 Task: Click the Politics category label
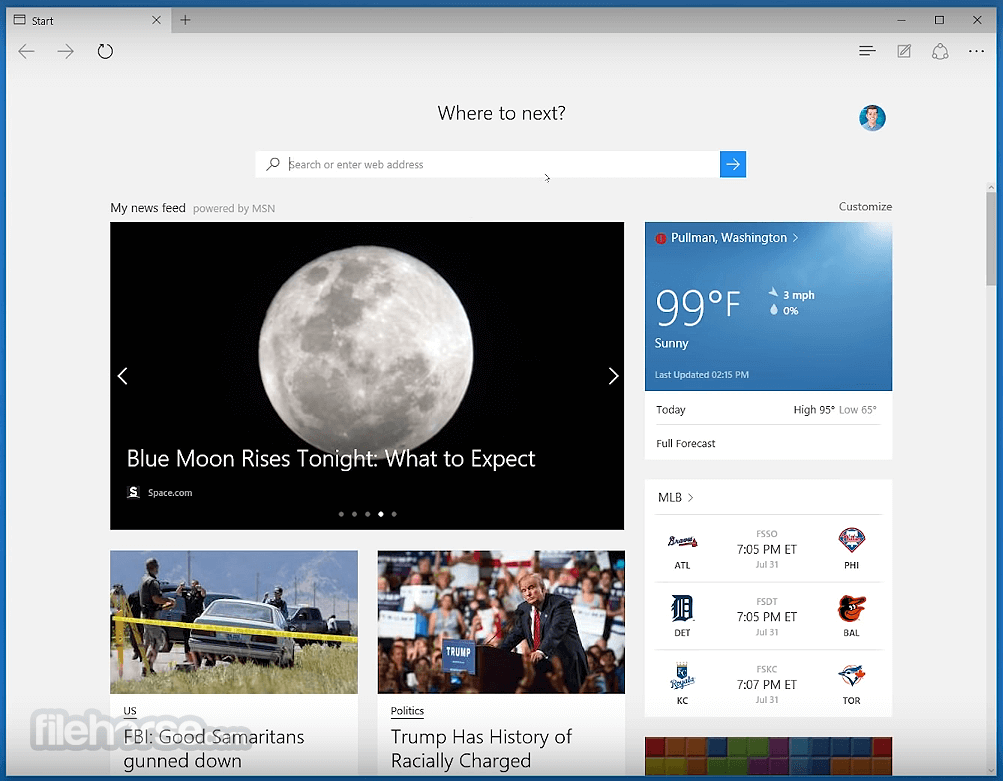pyautogui.click(x=407, y=711)
